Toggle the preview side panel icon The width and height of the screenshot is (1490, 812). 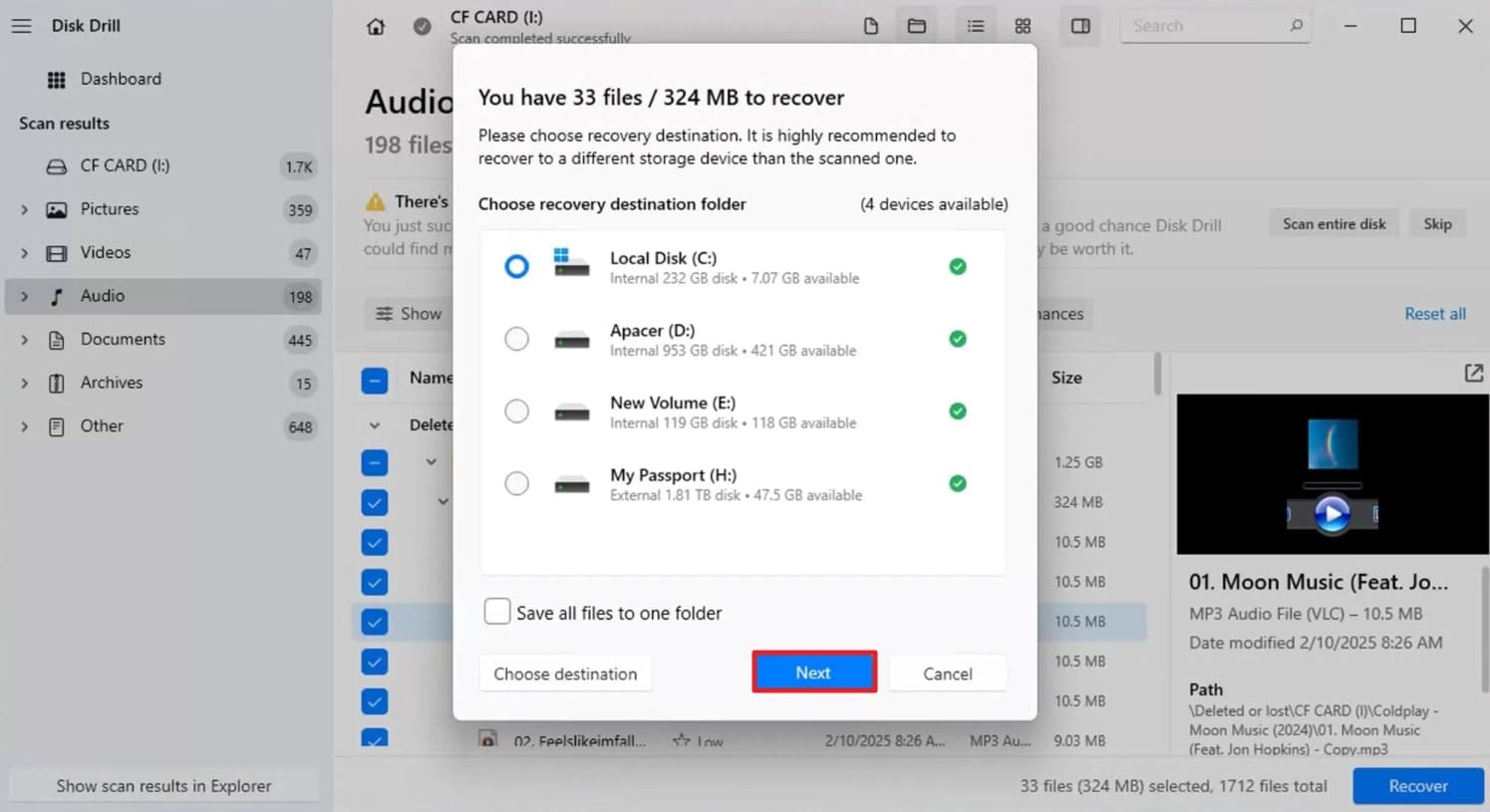click(1079, 26)
